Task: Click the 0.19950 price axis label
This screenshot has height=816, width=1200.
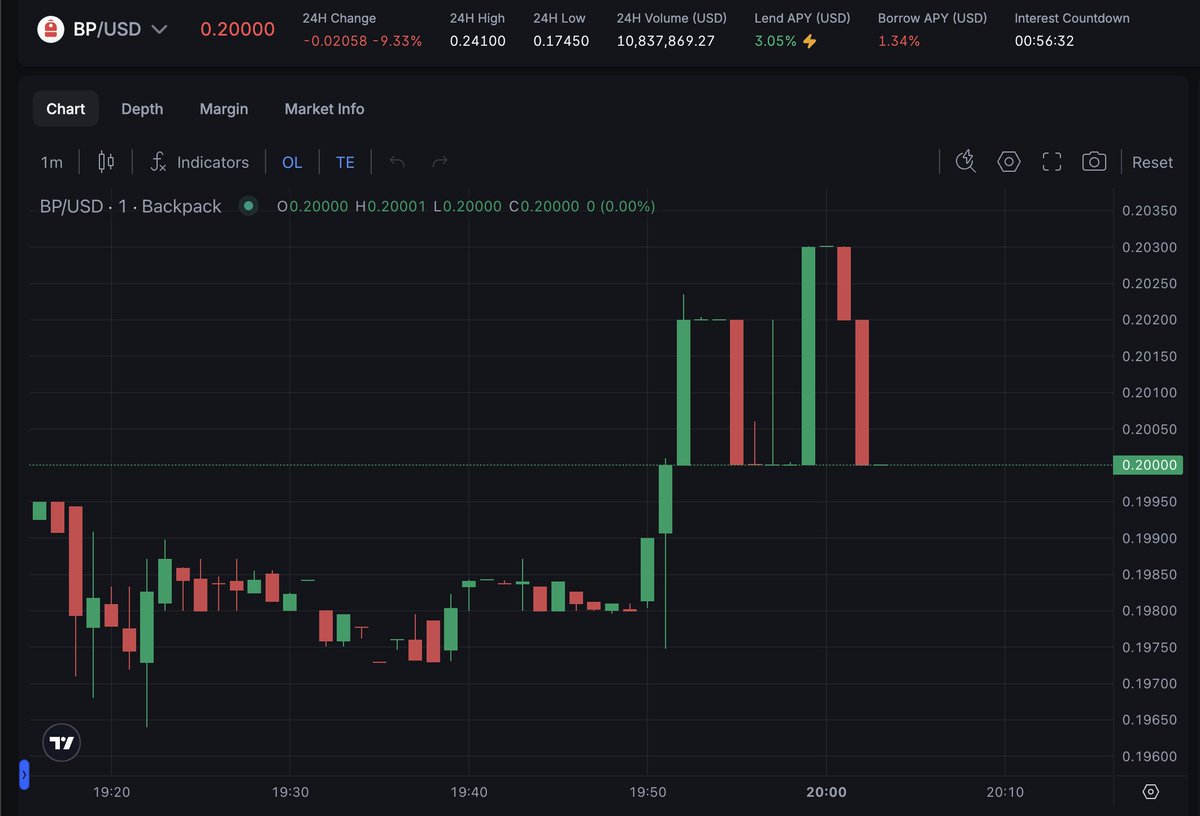Action: [x=1148, y=501]
